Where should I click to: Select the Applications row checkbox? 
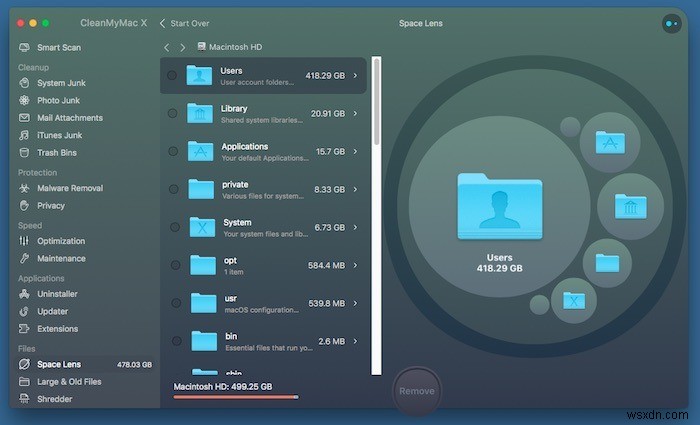tap(173, 151)
